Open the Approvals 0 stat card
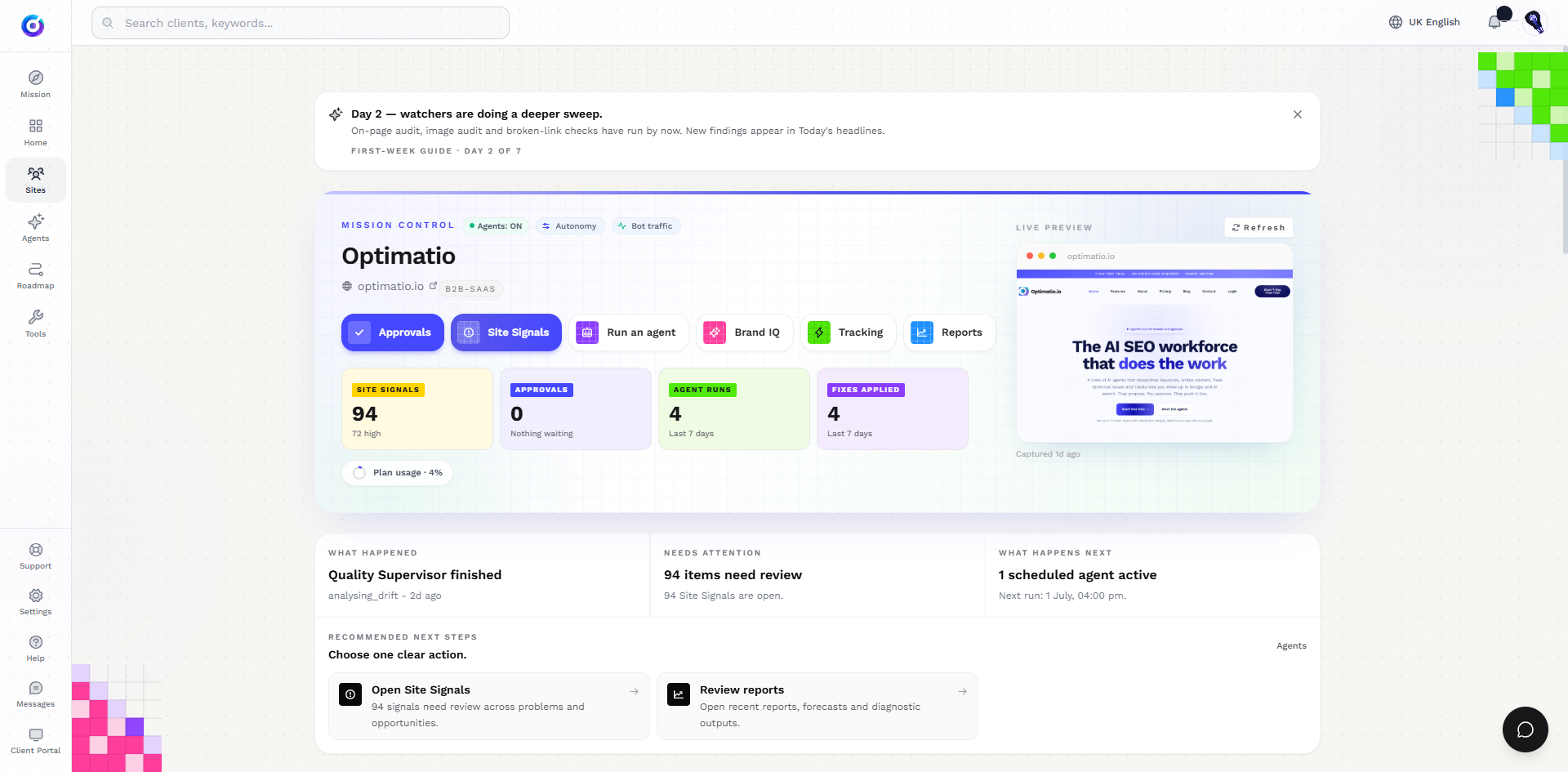The width and height of the screenshot is (1568, 772). tap(576, 408)
